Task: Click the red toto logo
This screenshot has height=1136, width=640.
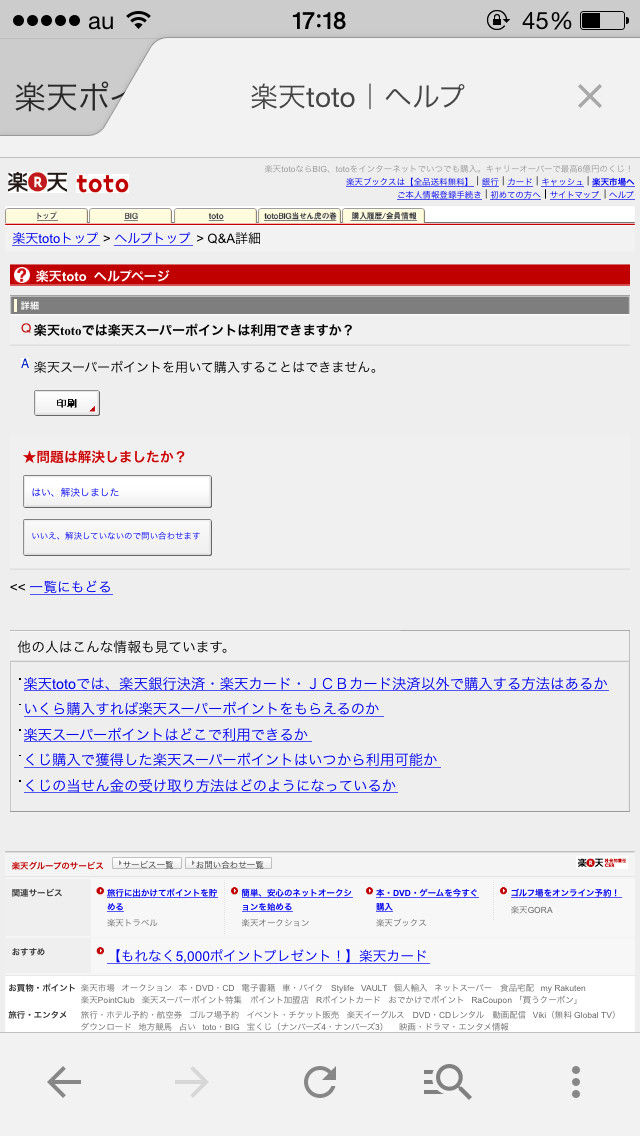Action: [102, 184]
